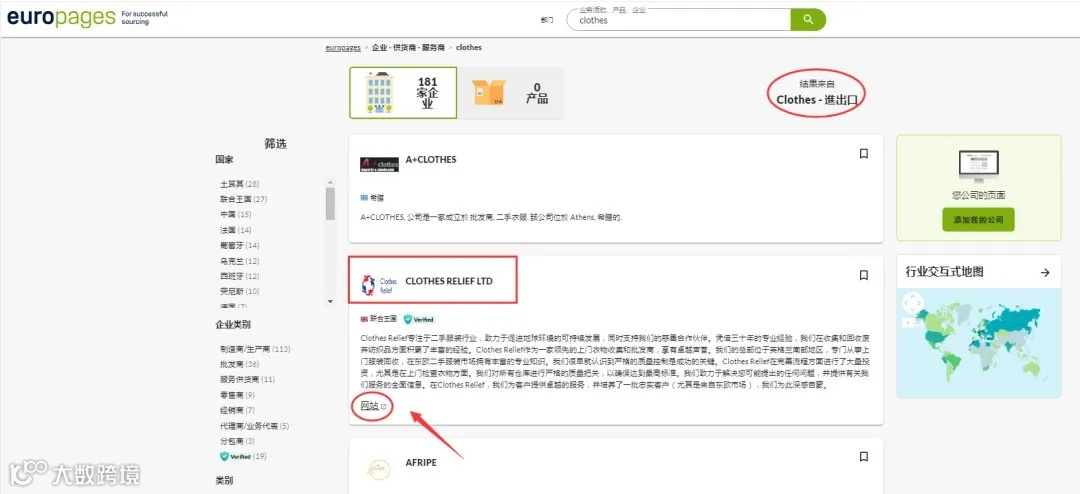The image size is (1080, 494).
Task: Click the green search magnifier button
Action: click(808, 20)
